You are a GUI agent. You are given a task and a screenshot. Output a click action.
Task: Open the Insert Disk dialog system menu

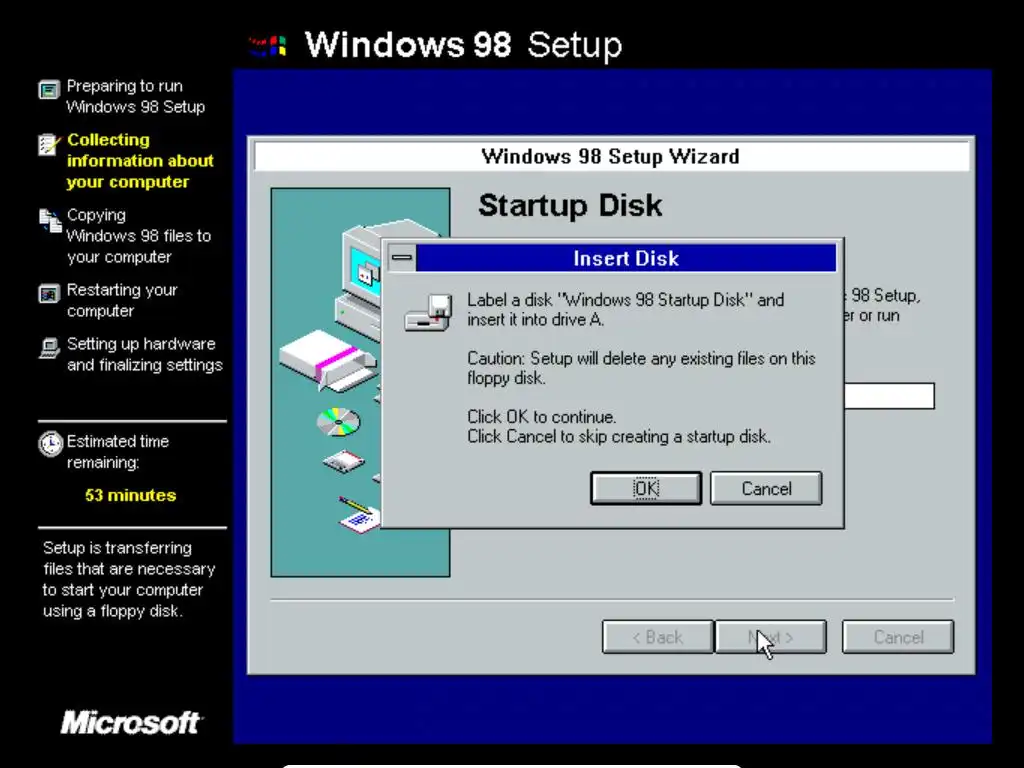(x=402, y=257)
